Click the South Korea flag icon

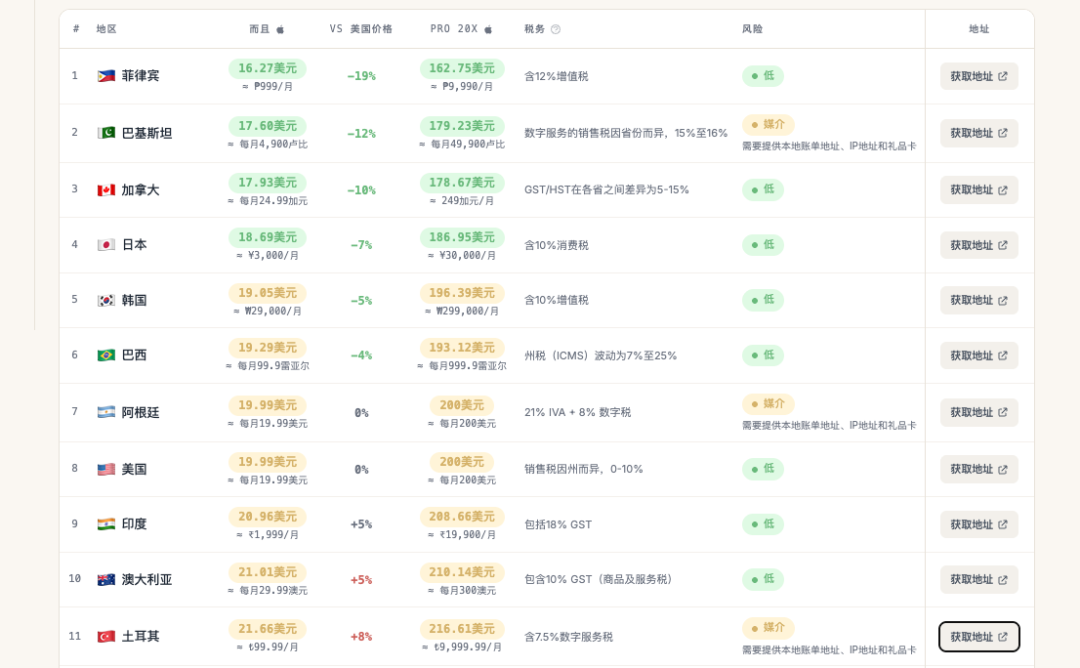point(106,300)
